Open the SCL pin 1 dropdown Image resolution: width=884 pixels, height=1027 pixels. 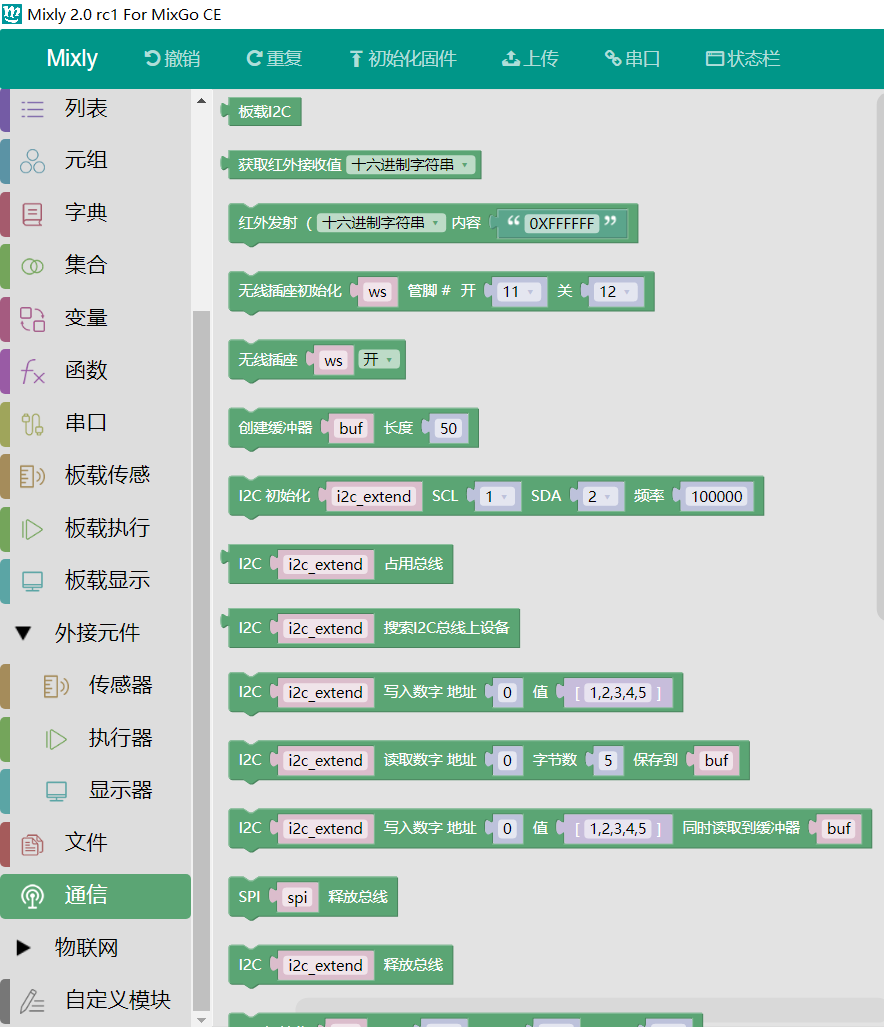tap(497, 496)
